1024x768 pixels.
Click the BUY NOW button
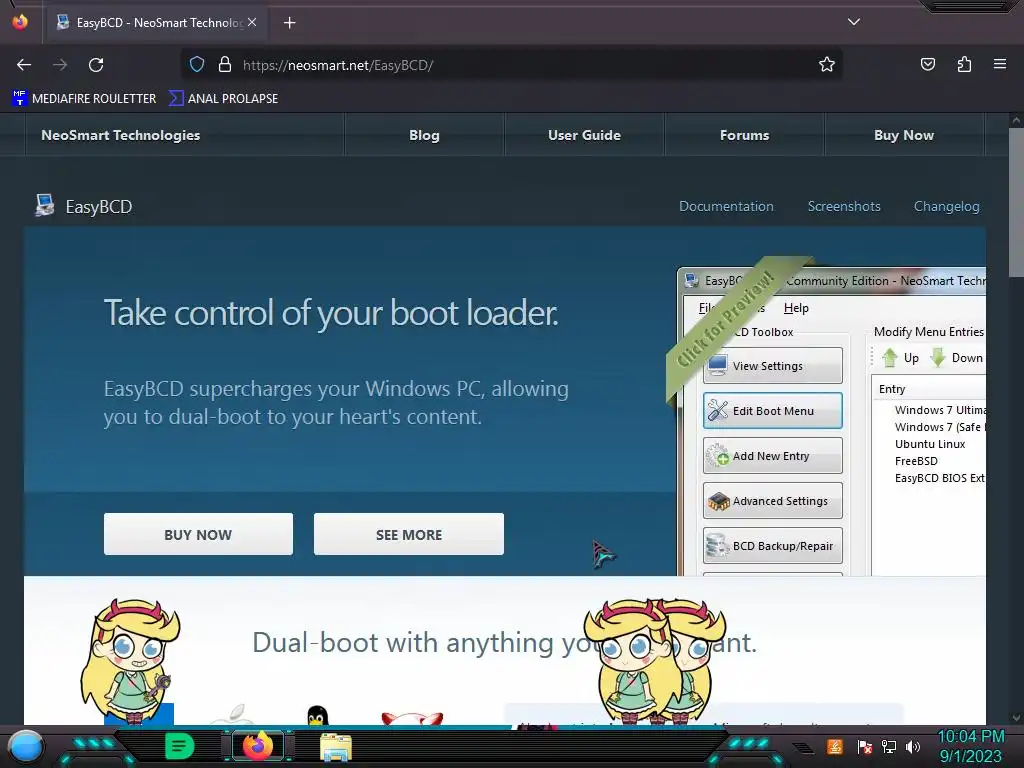(198, 534)
